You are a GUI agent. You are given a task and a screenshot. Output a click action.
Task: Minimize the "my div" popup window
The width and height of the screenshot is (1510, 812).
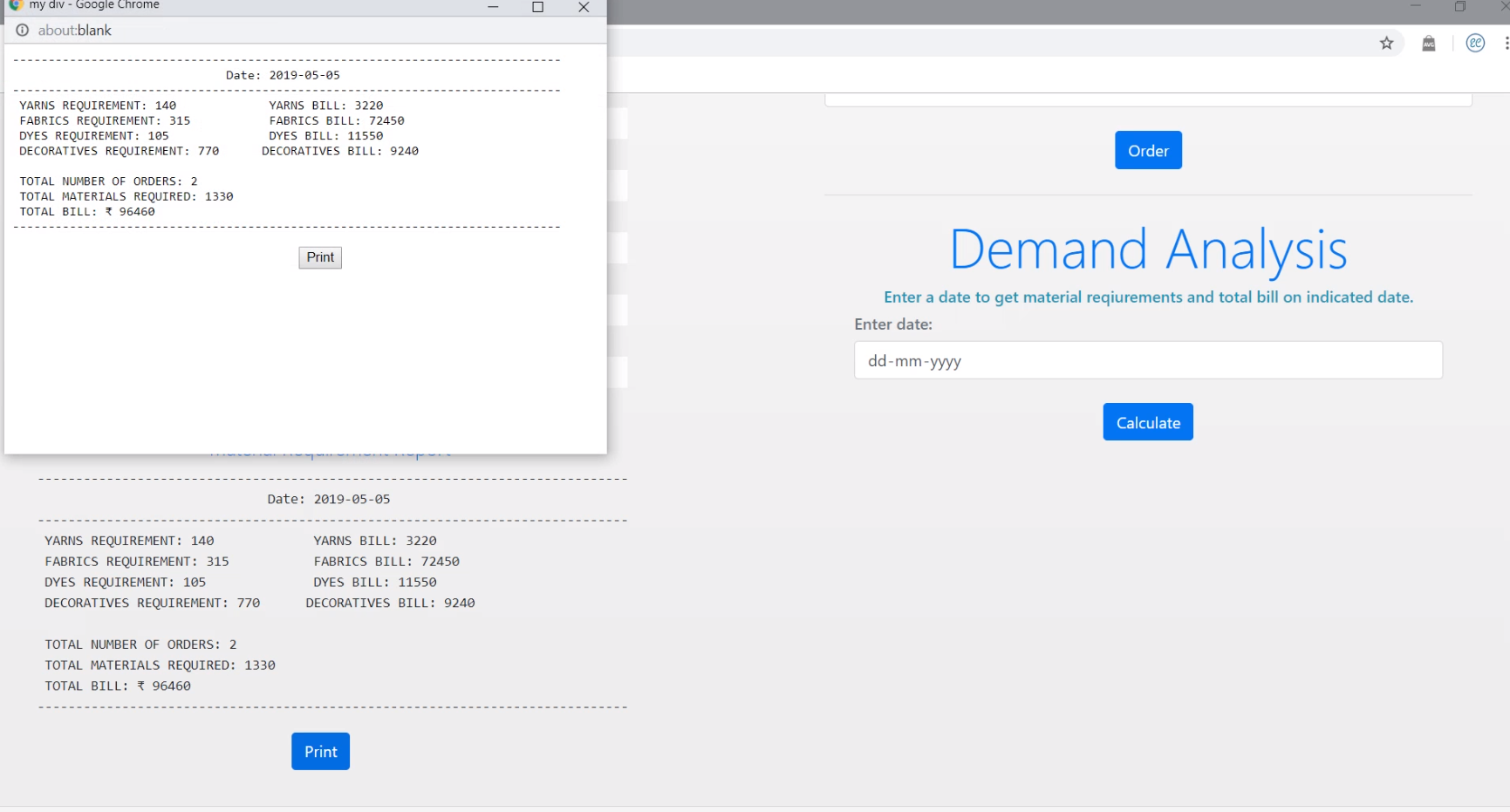coord(493,7)
